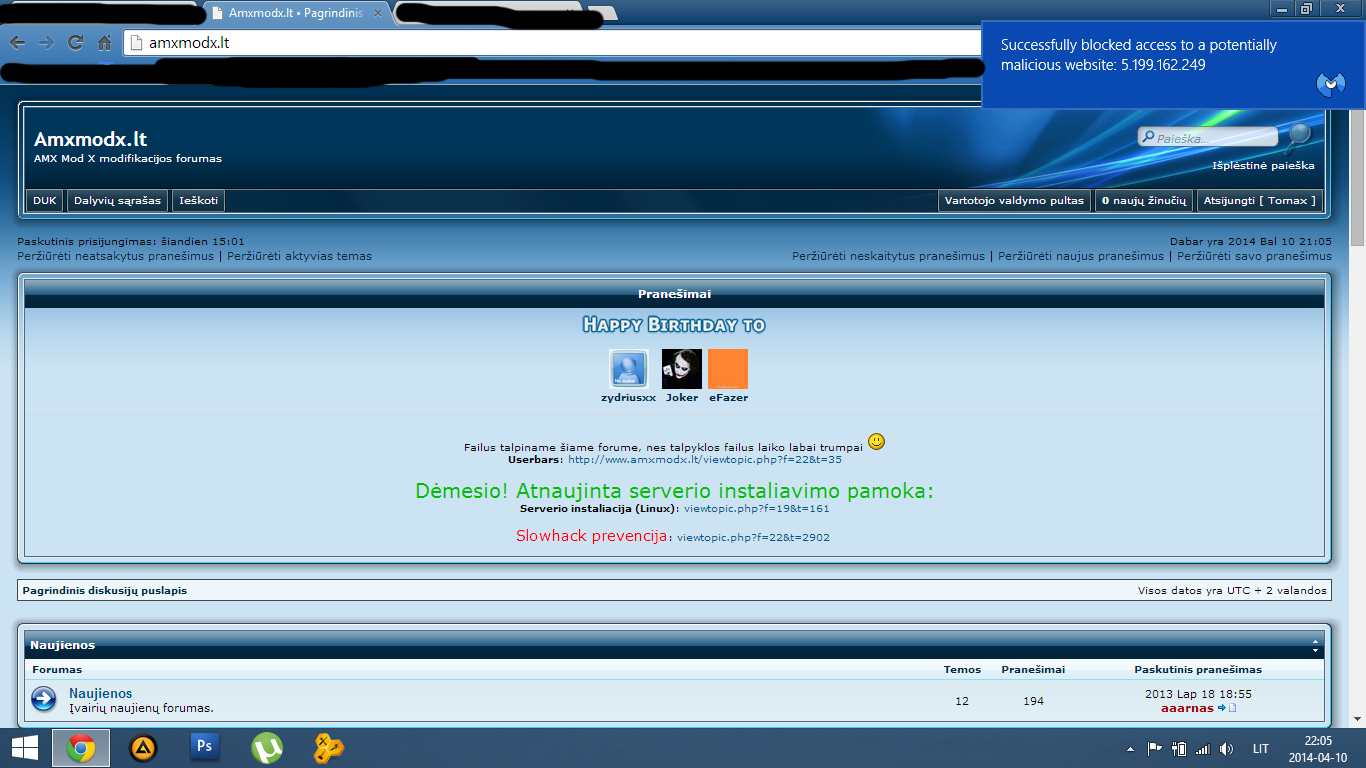View latest post icon next to aaarnas
The image size is (1366, 768).
coord(1227,708)
